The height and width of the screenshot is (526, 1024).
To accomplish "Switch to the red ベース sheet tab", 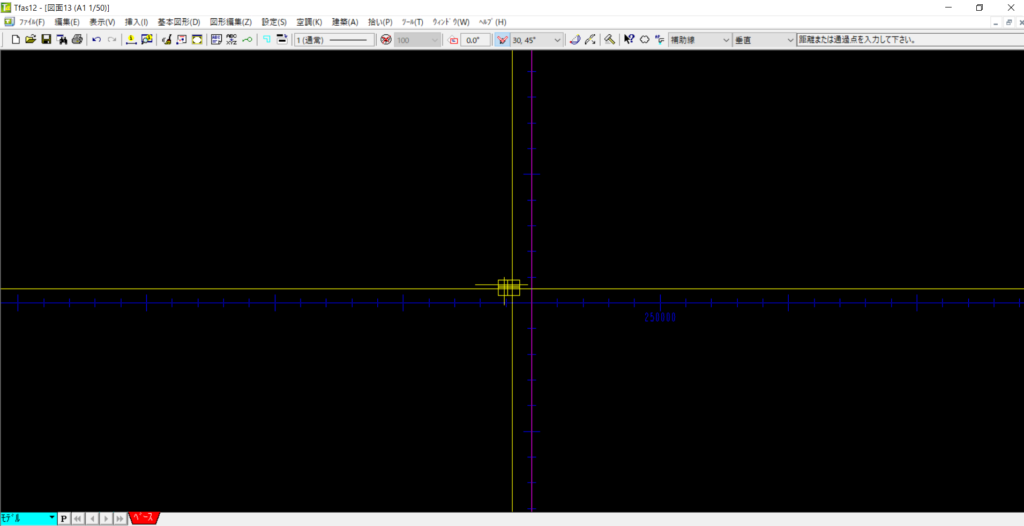I will [x=143, y=518].
